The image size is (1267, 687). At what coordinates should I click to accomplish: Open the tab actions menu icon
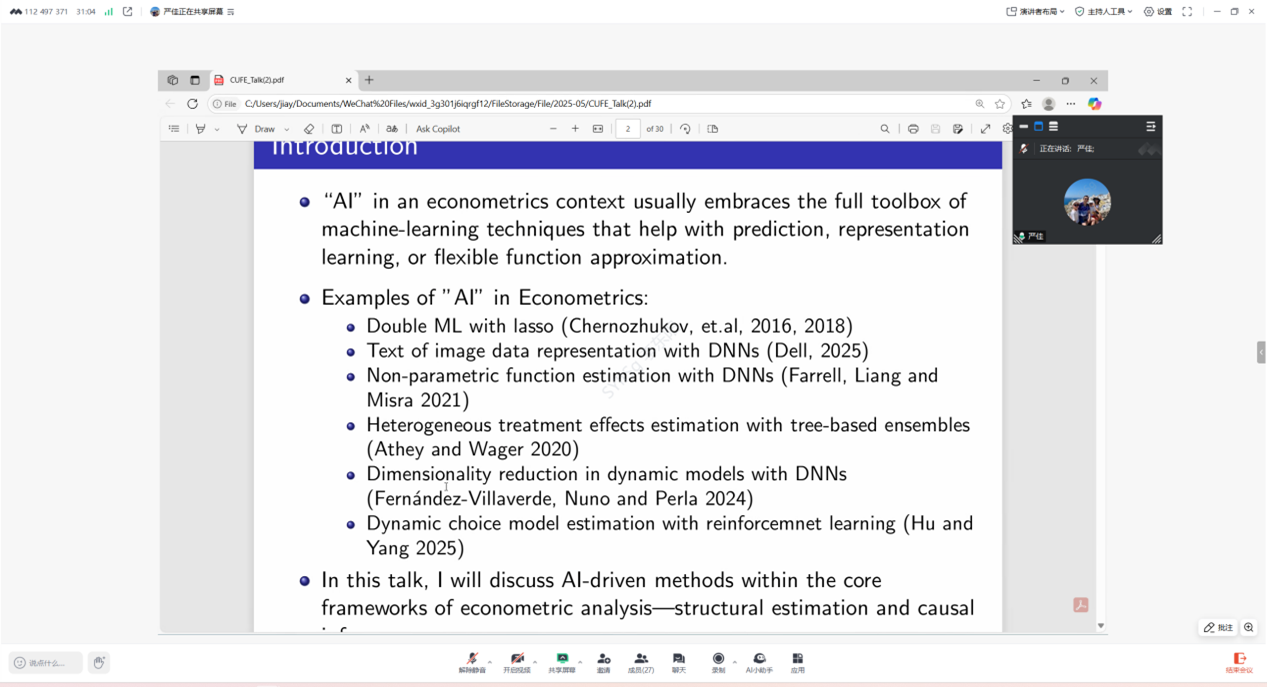tap(195, 80)
